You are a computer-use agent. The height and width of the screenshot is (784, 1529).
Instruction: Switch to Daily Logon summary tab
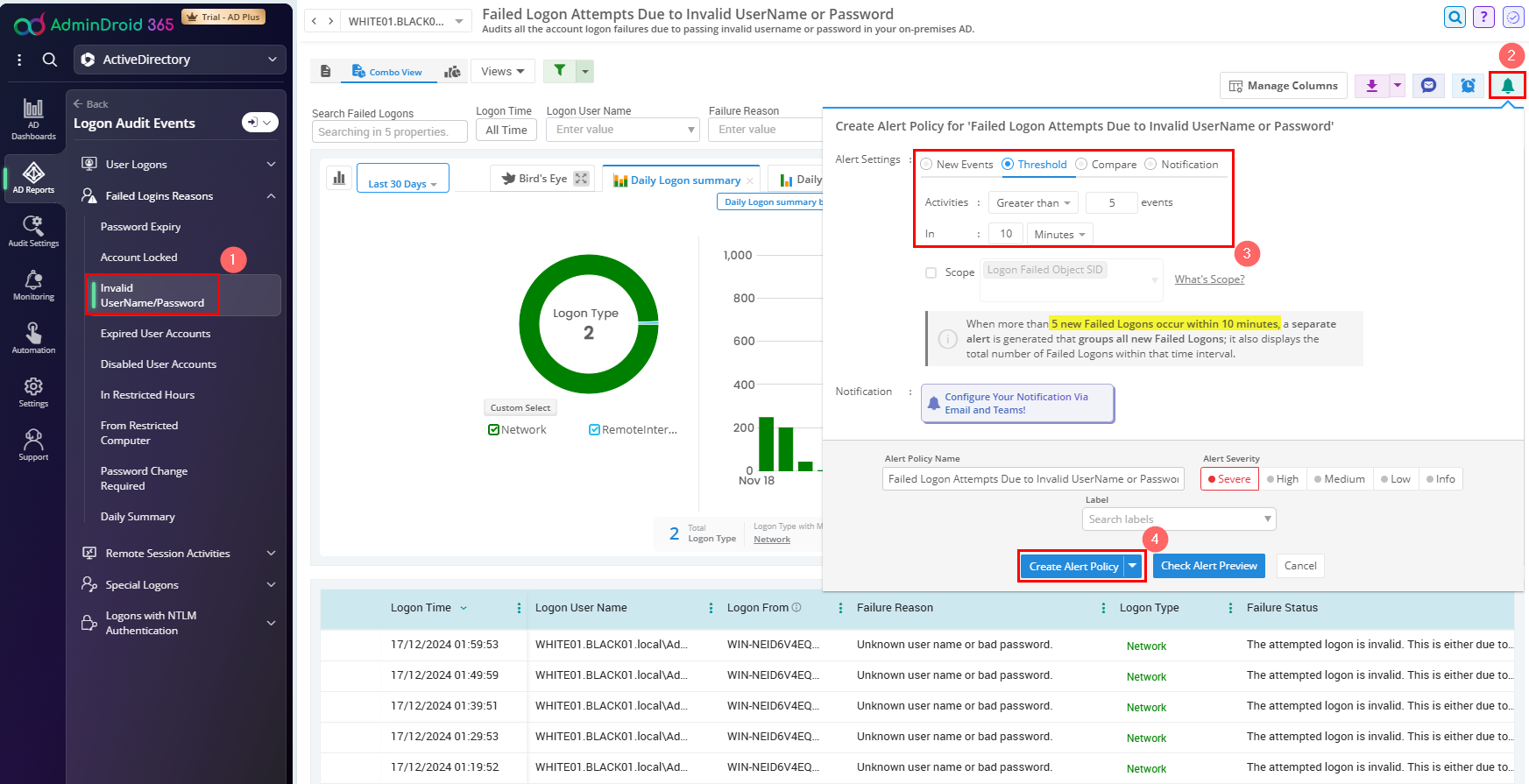pos(685,180)
